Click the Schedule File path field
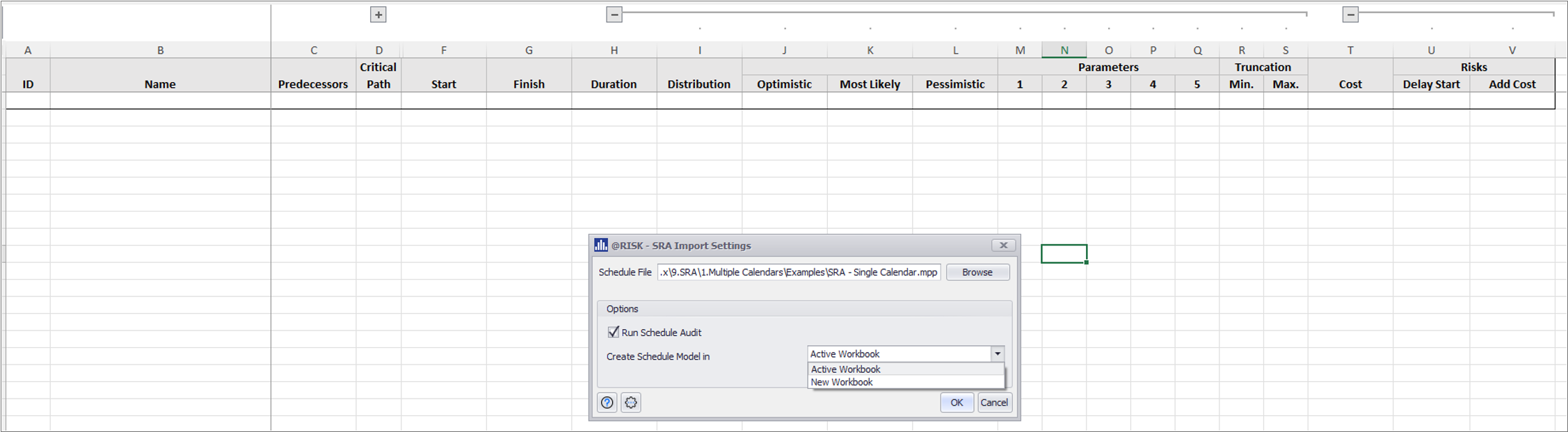This screenshot has height=432, width=1568. point(798,272)
